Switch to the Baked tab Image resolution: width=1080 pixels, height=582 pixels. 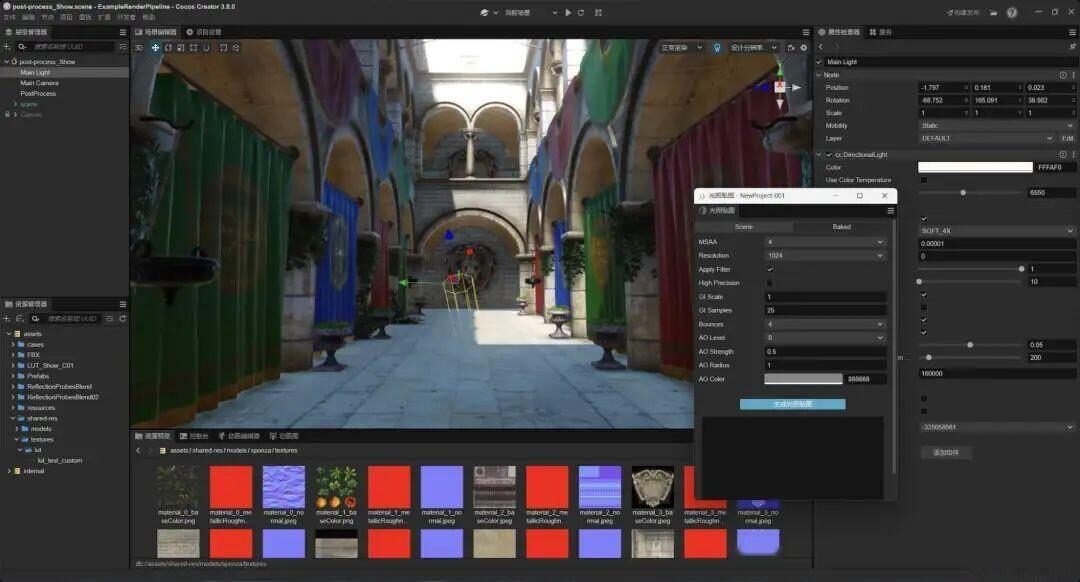pyautogui.click(x=841, y=227)
